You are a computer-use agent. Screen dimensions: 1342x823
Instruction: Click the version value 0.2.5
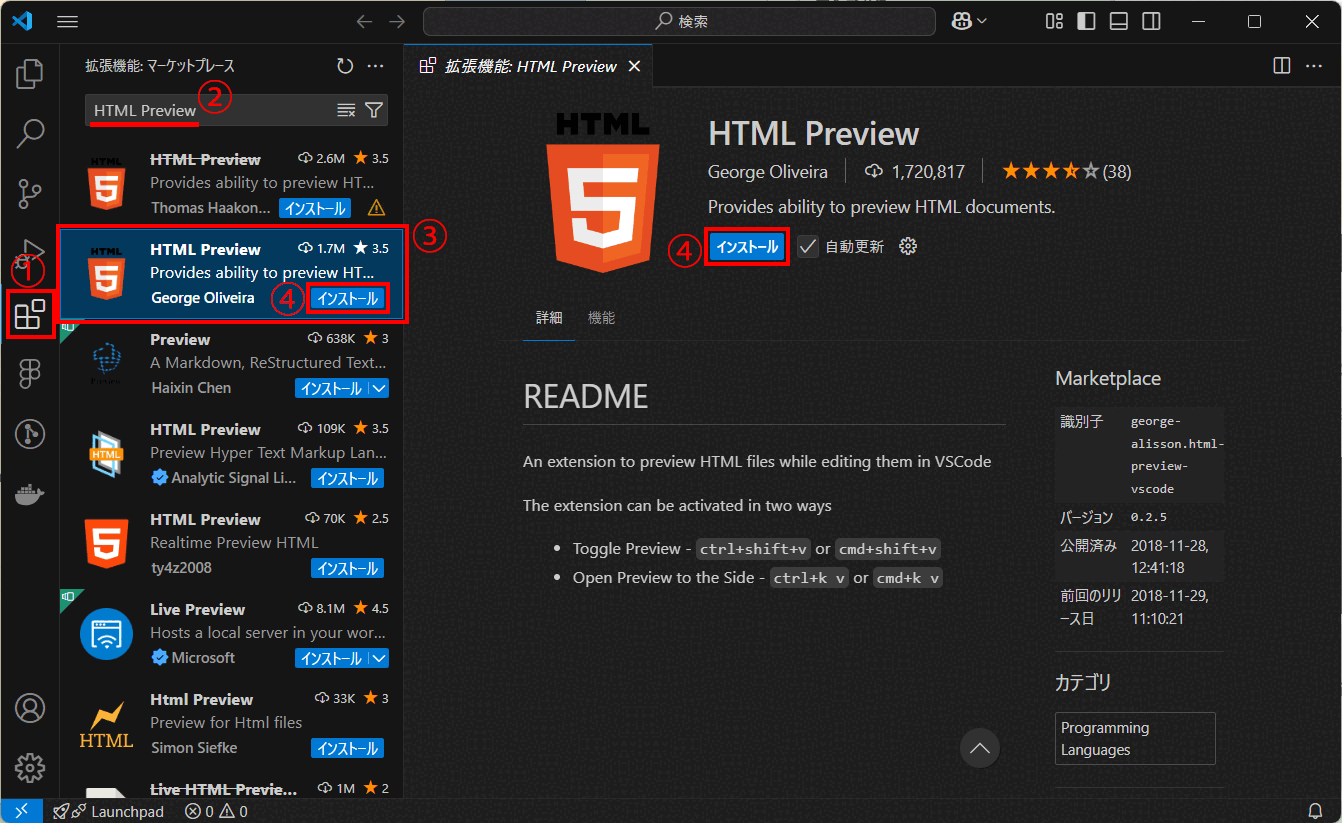tap(1149, 517)
